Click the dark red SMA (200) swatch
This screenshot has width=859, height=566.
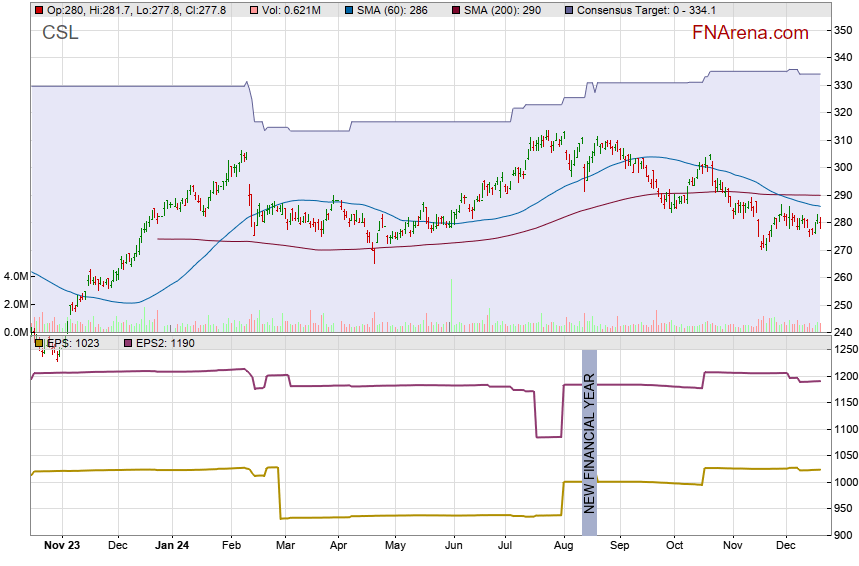coord(456,9)
